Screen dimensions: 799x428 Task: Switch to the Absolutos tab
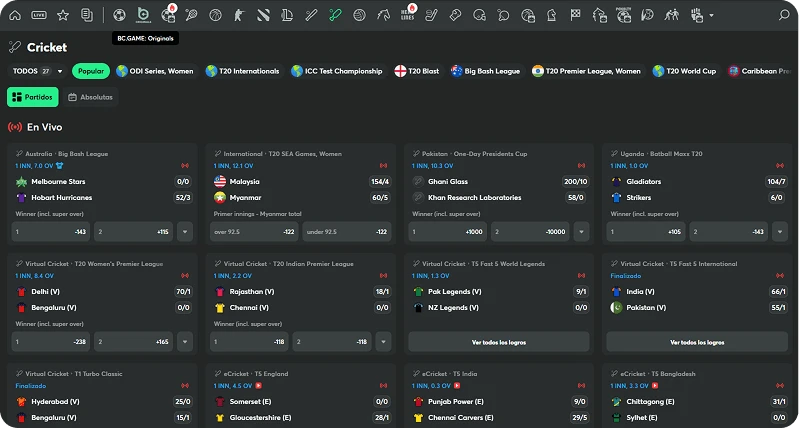(90, 97)
